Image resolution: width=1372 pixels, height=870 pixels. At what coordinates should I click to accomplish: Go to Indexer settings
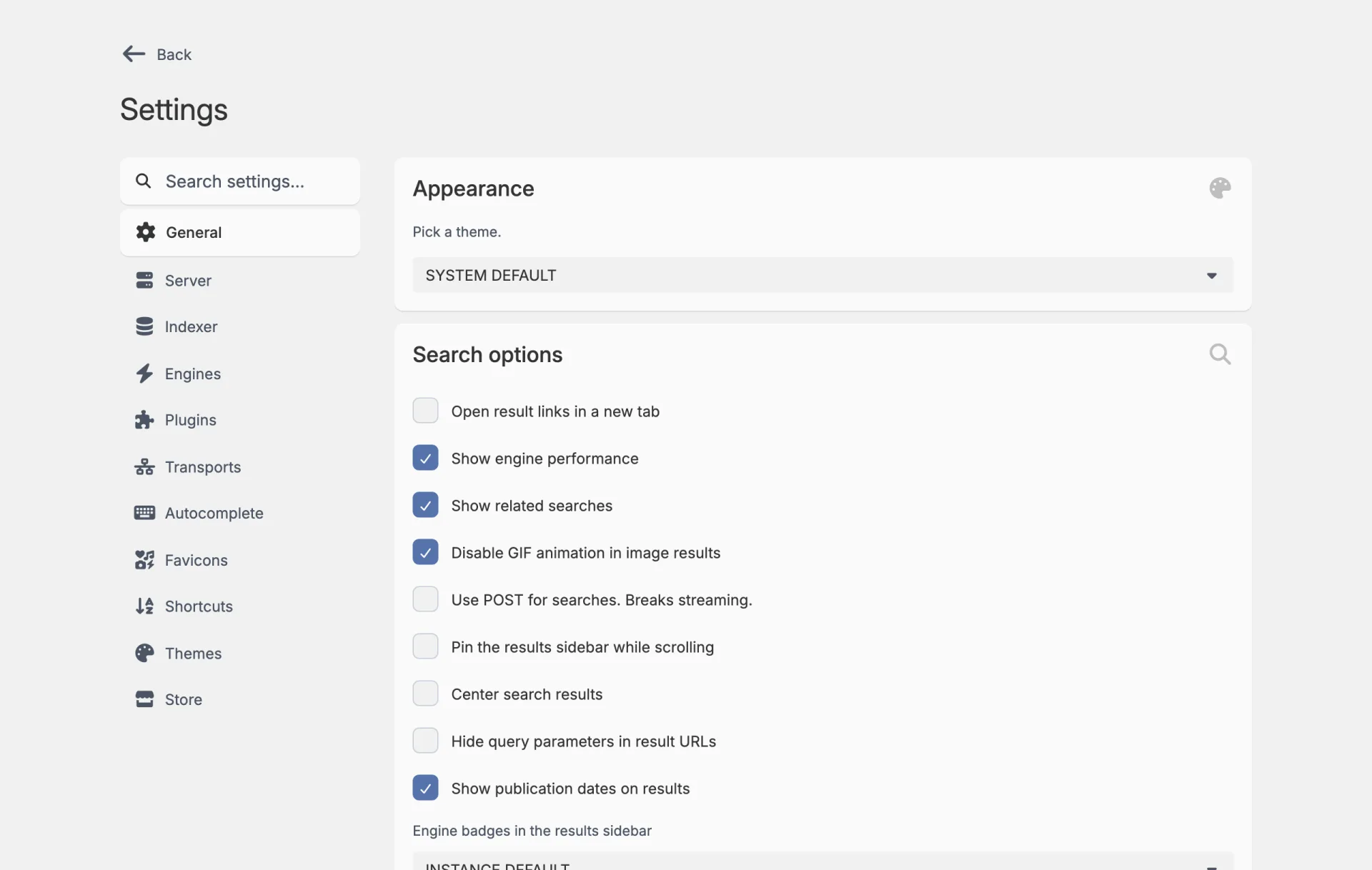(240, 326)
